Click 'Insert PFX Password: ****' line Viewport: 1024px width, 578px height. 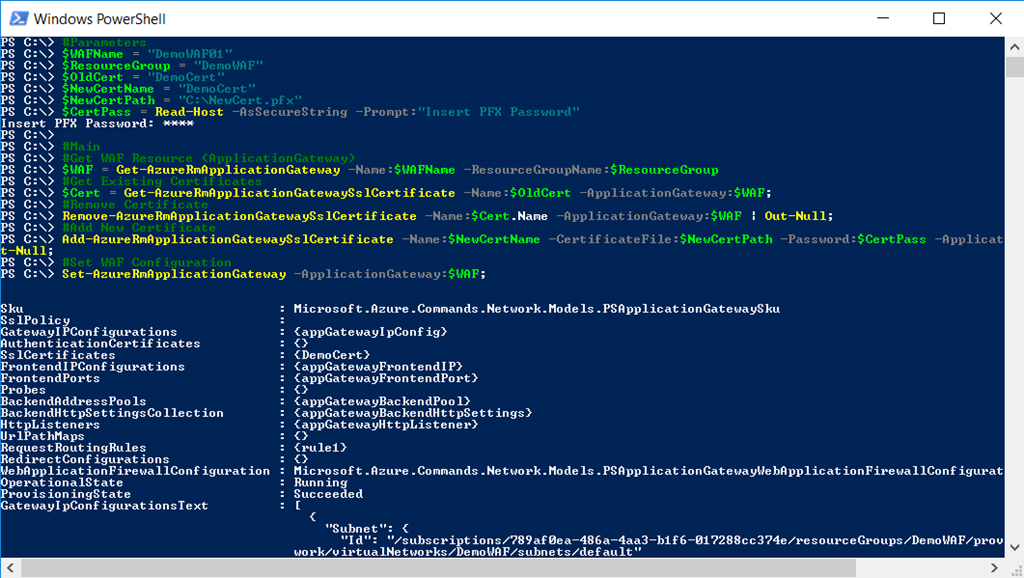pos(97,123)
